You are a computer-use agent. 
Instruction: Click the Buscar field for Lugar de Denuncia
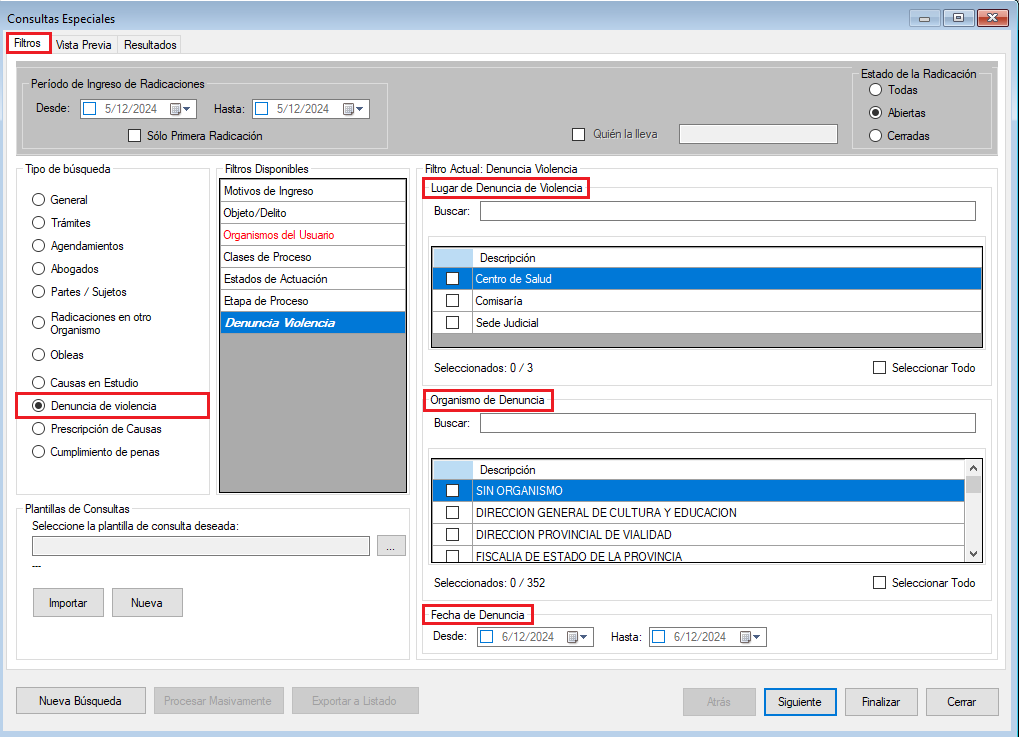coord(727,211)
